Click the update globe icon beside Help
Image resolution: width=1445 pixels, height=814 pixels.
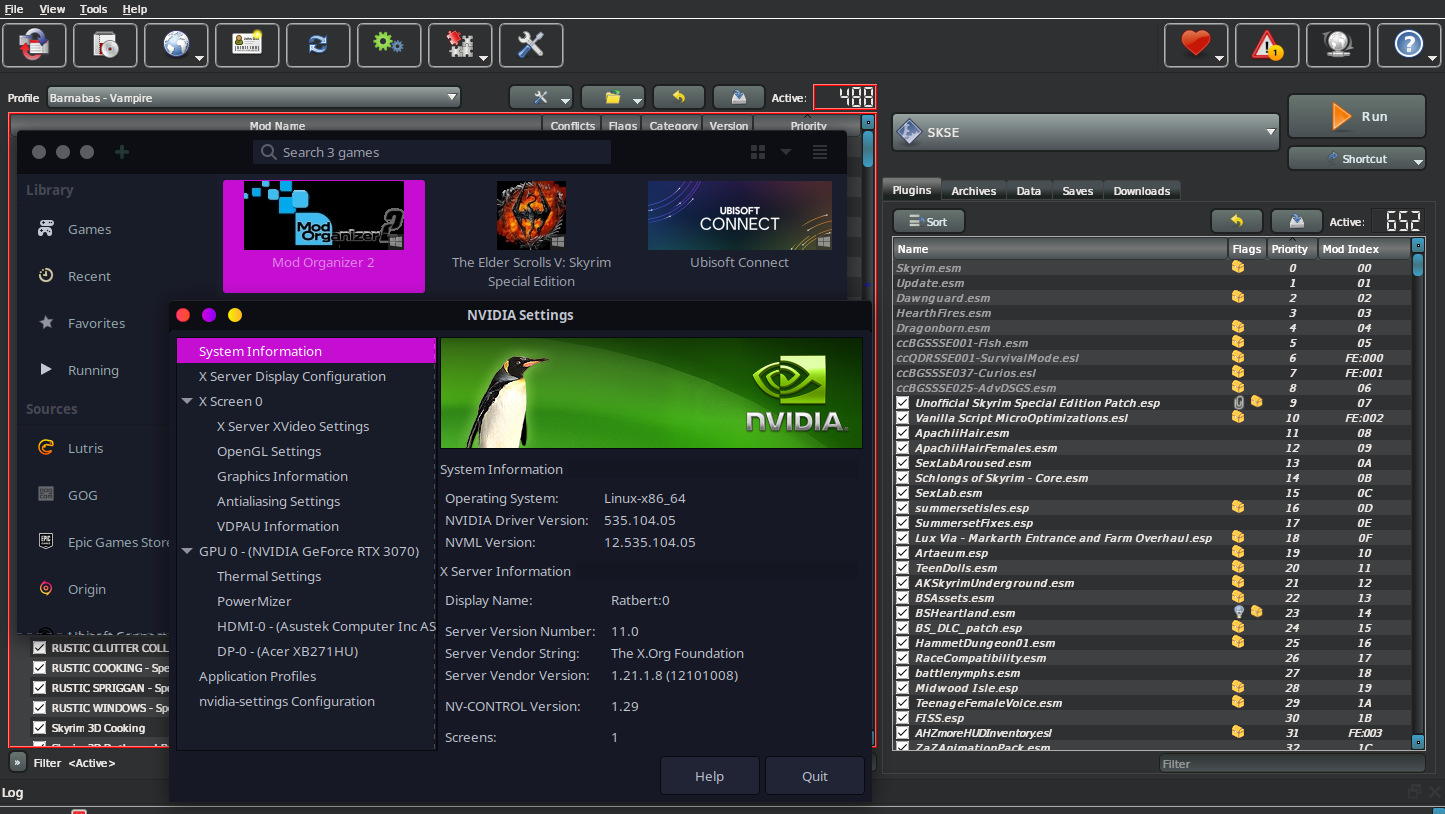1338,45
